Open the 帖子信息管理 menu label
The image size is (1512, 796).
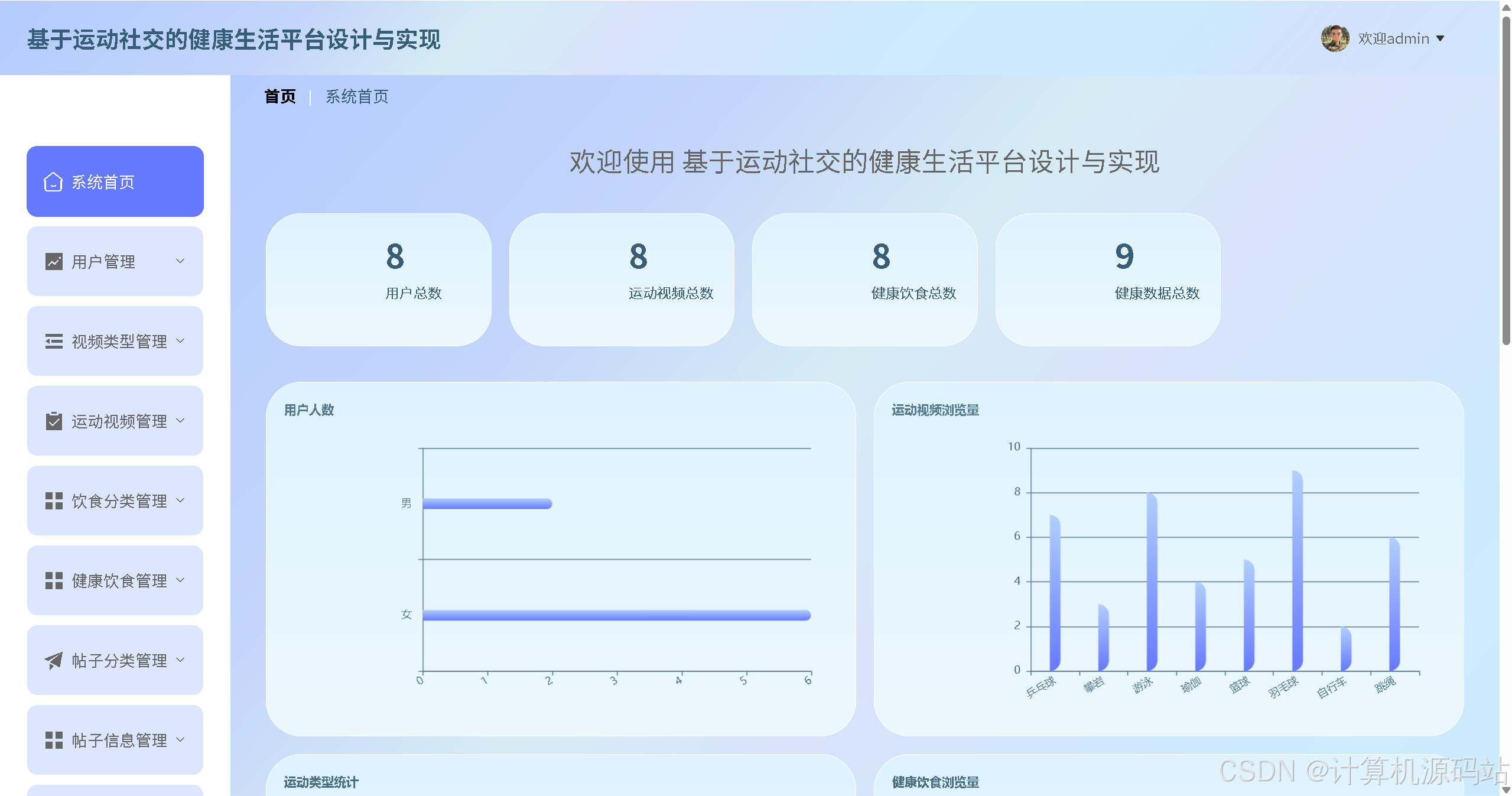tap(119, 740)
